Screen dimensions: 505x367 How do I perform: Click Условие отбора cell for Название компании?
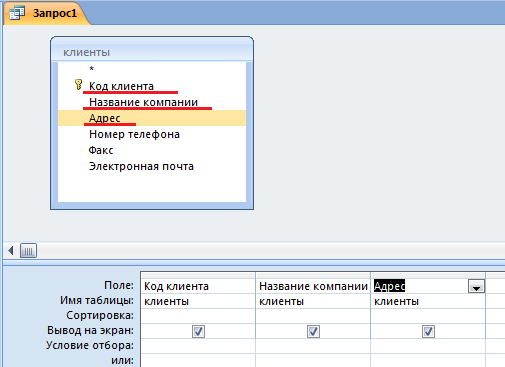(x=313, y=346)
